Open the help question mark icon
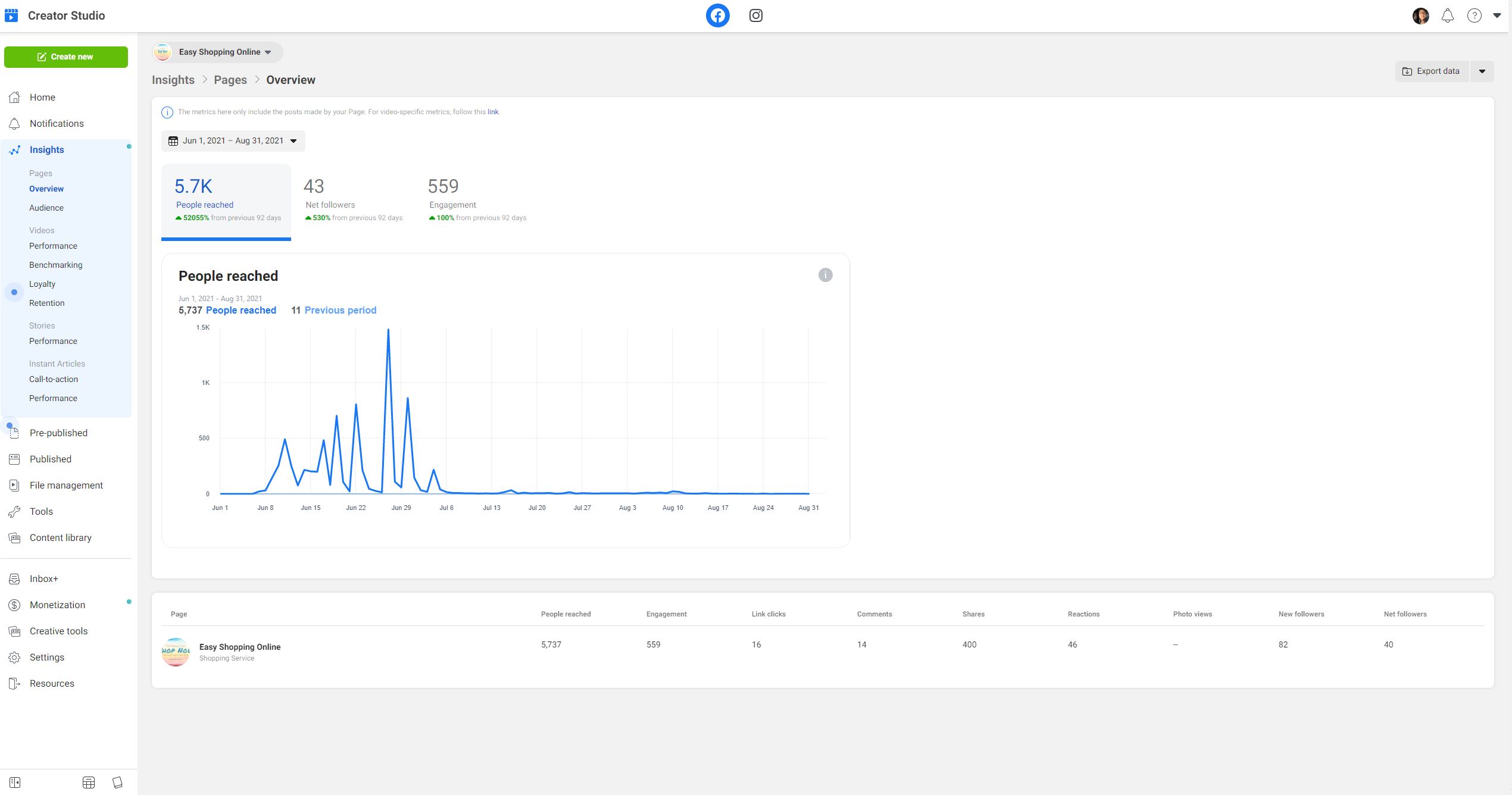 1474,16
